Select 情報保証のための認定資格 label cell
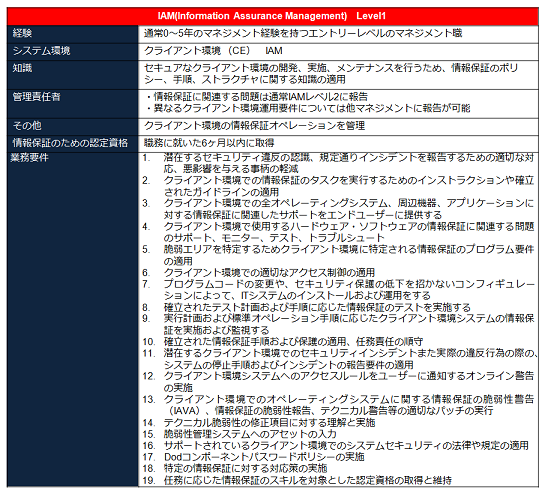This screenshot has height=494, width=545. click(73, 143)
